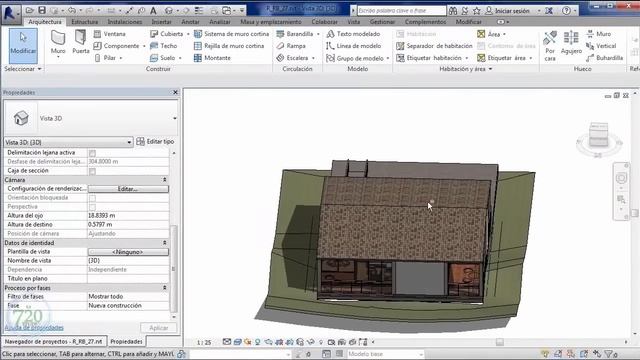Select the Muro wall tool

[58, 43]
